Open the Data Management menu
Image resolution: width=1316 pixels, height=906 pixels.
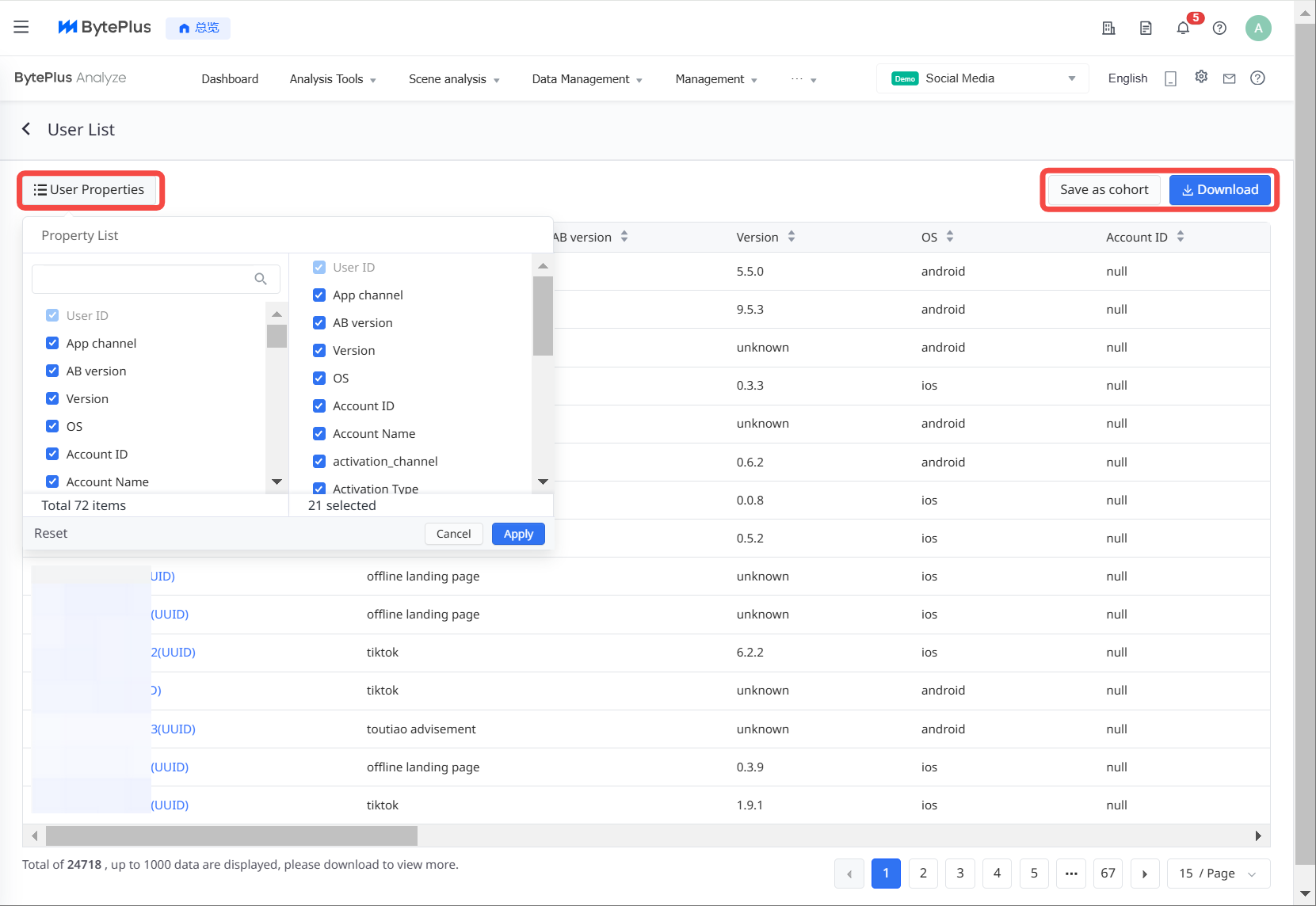click(586, 79)
